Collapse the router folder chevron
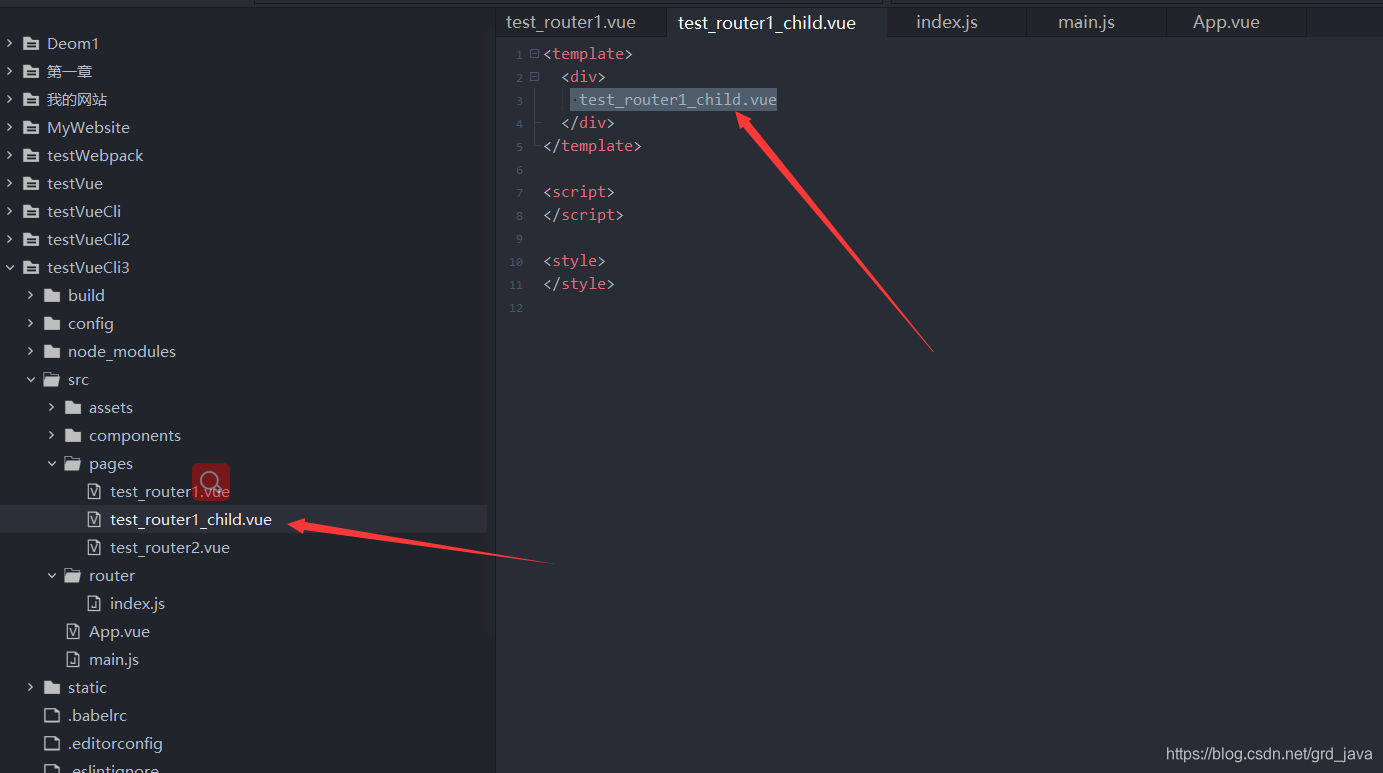The image size is (1383, 773). [52, 575]
